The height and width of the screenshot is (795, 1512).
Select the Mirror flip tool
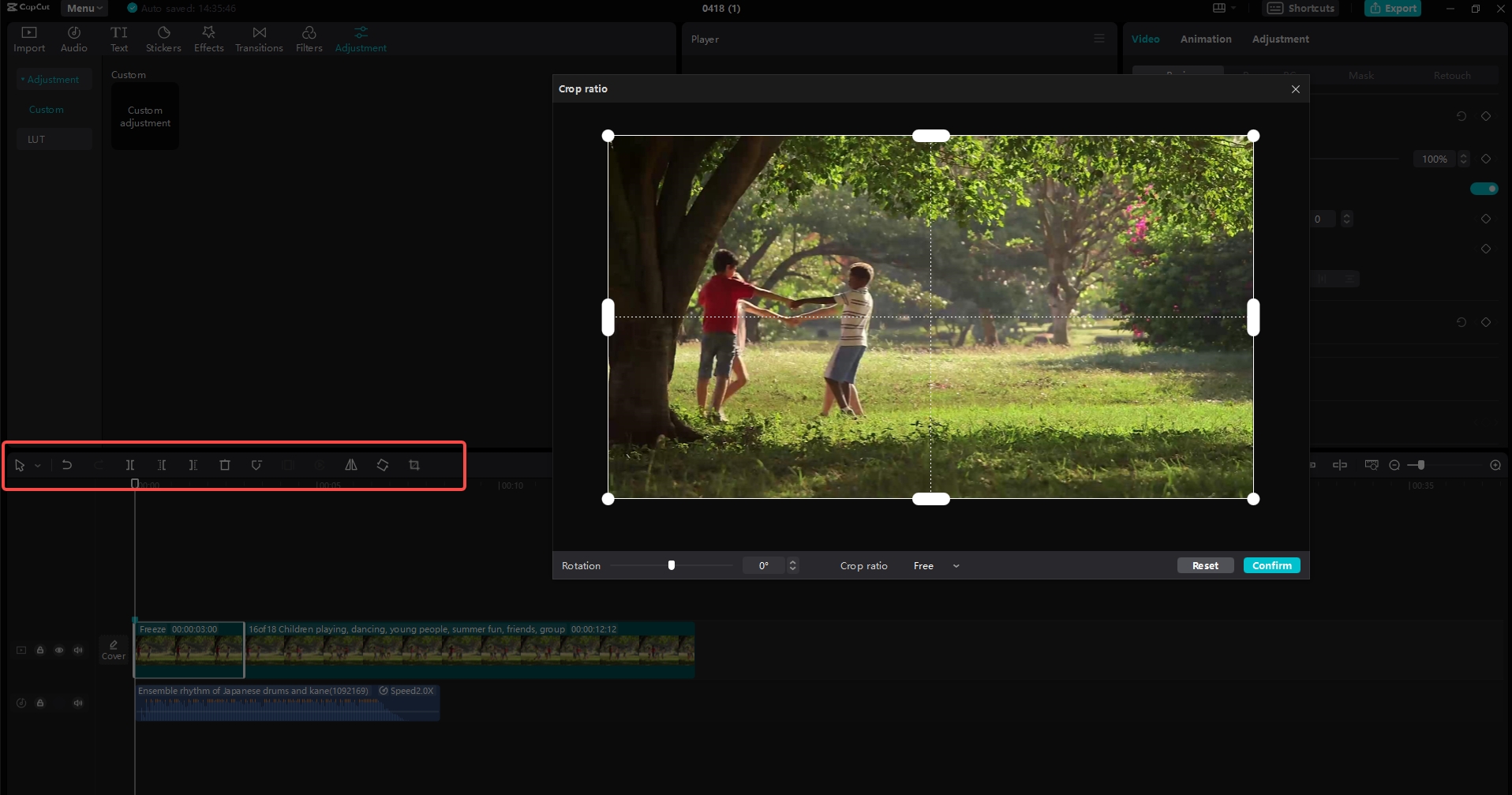click(351, 465)
